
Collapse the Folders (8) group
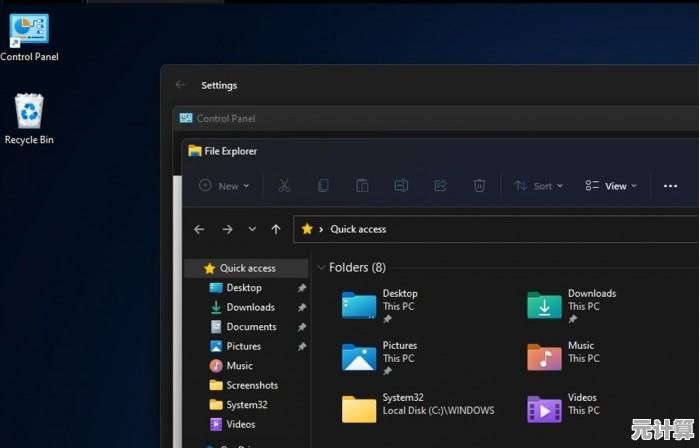click(321, 268)
